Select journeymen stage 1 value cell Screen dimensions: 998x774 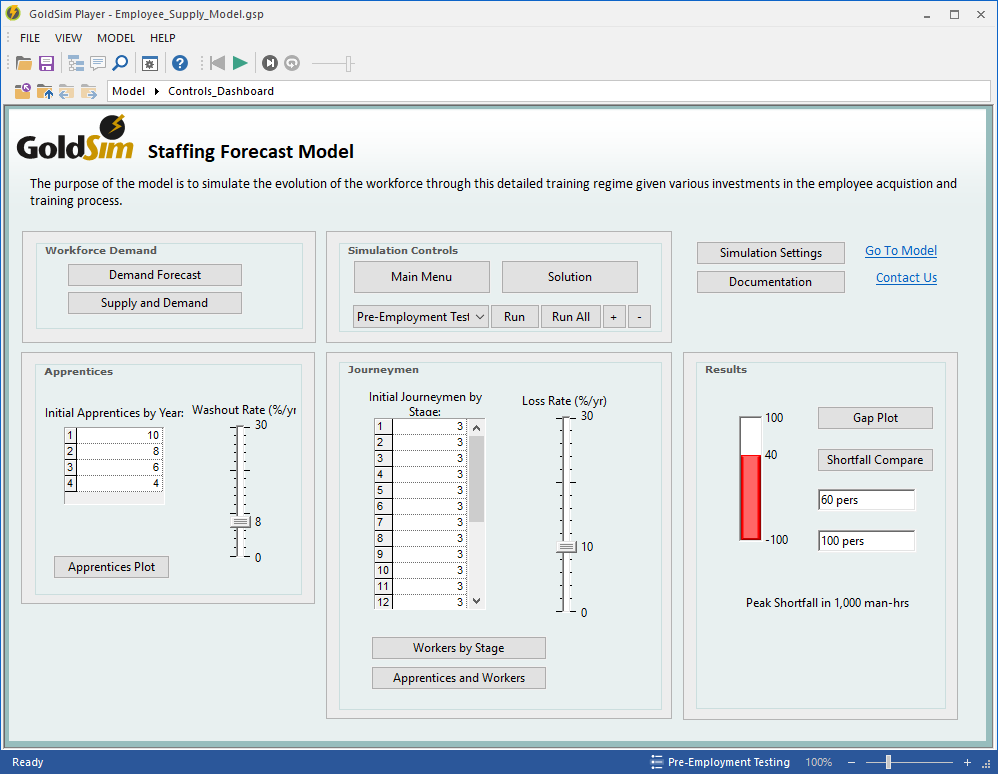click(x=429, y=426)
